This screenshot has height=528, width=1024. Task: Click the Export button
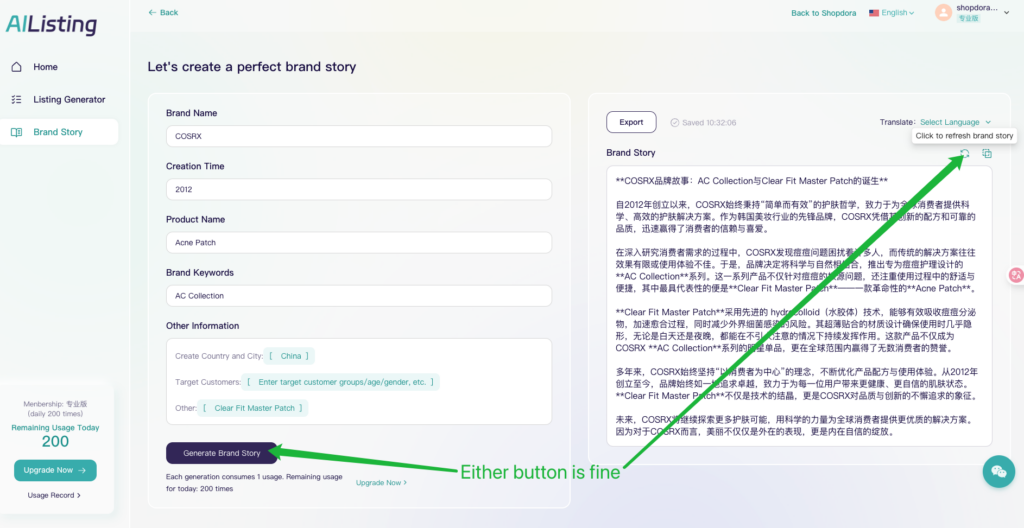(x=631, y=122)
